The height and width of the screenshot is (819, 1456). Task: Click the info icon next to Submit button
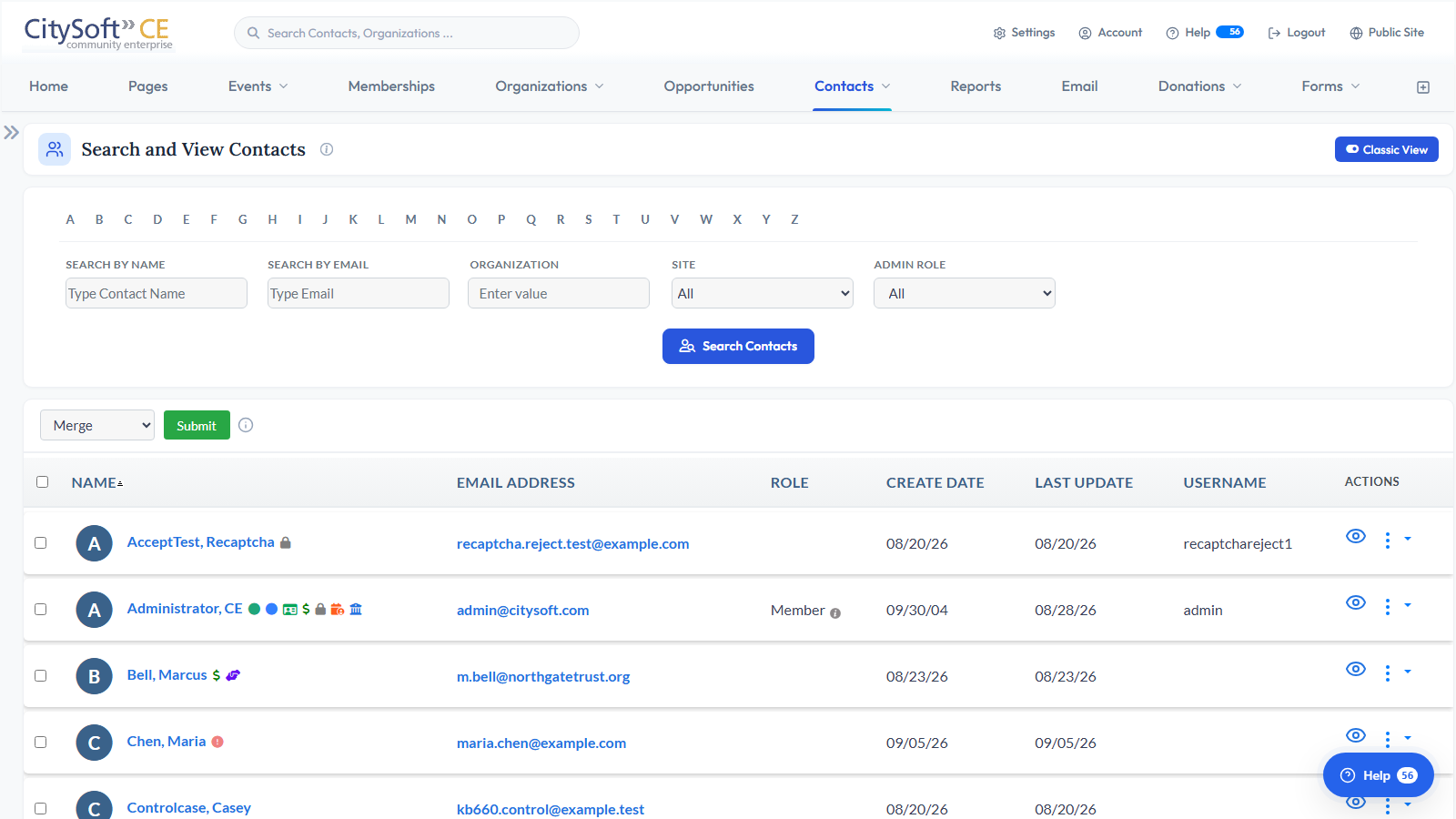(246, 425)
